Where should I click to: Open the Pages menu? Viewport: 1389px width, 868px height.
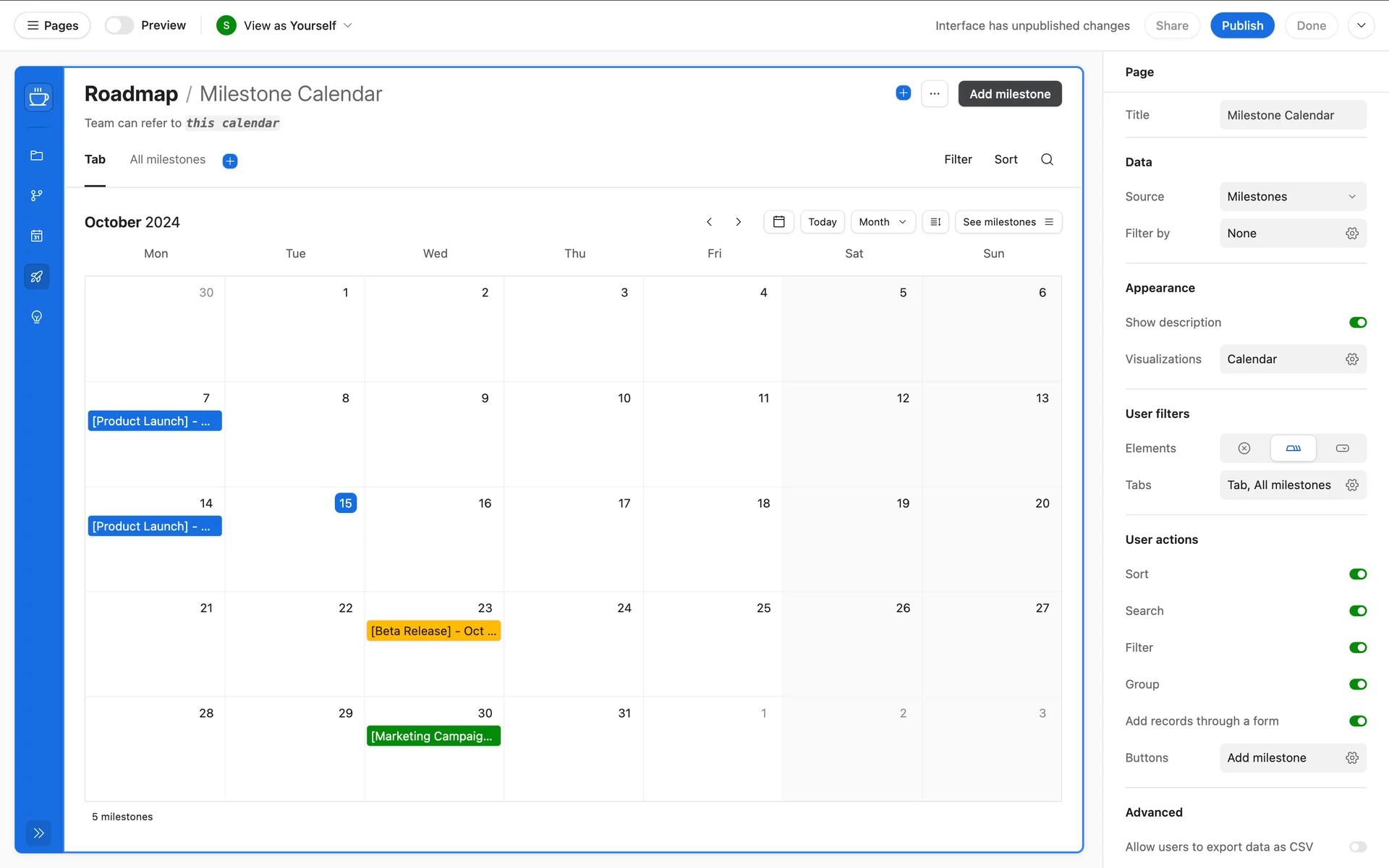coord(52,25)
